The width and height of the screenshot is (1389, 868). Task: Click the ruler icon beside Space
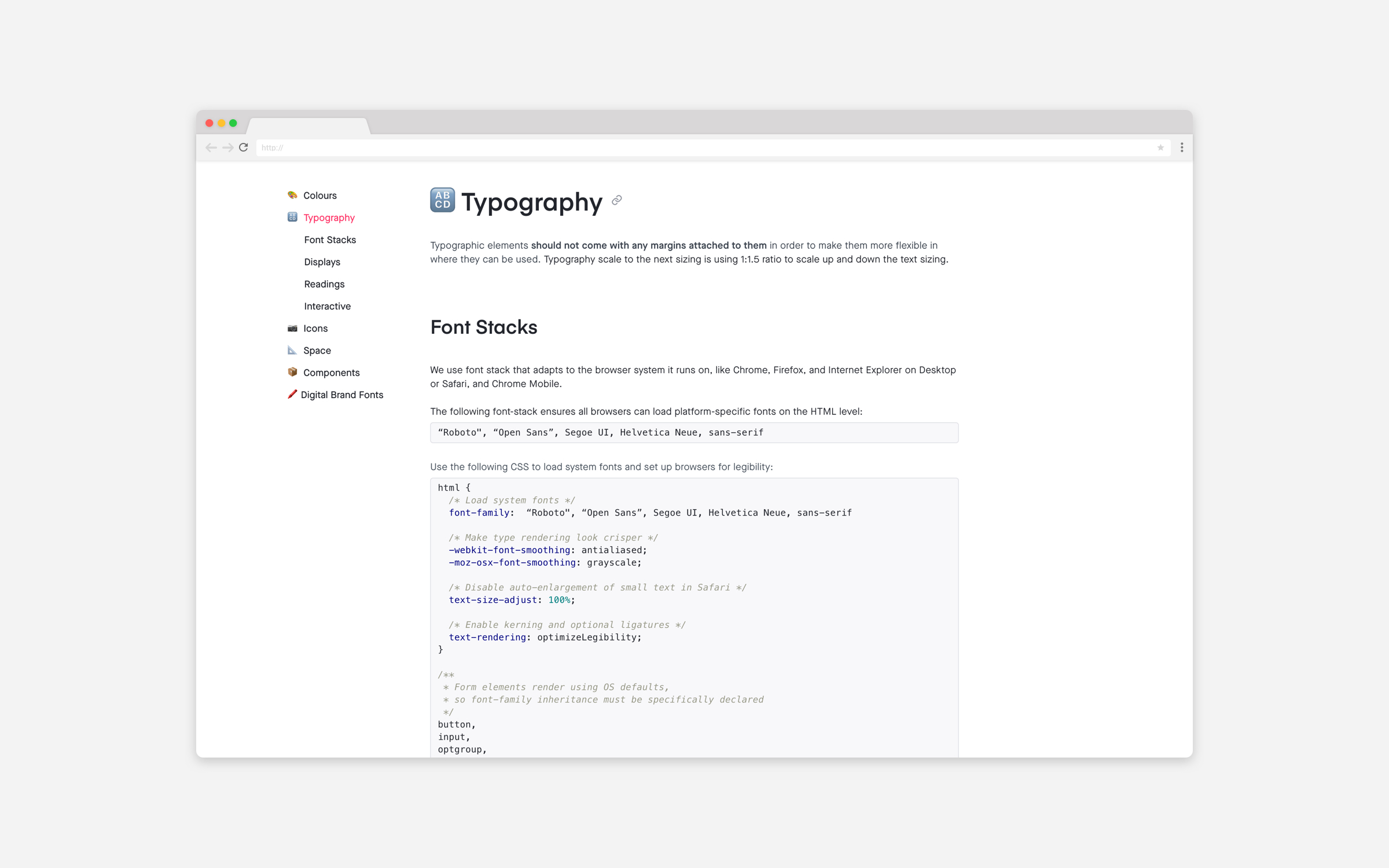[292, 350]
